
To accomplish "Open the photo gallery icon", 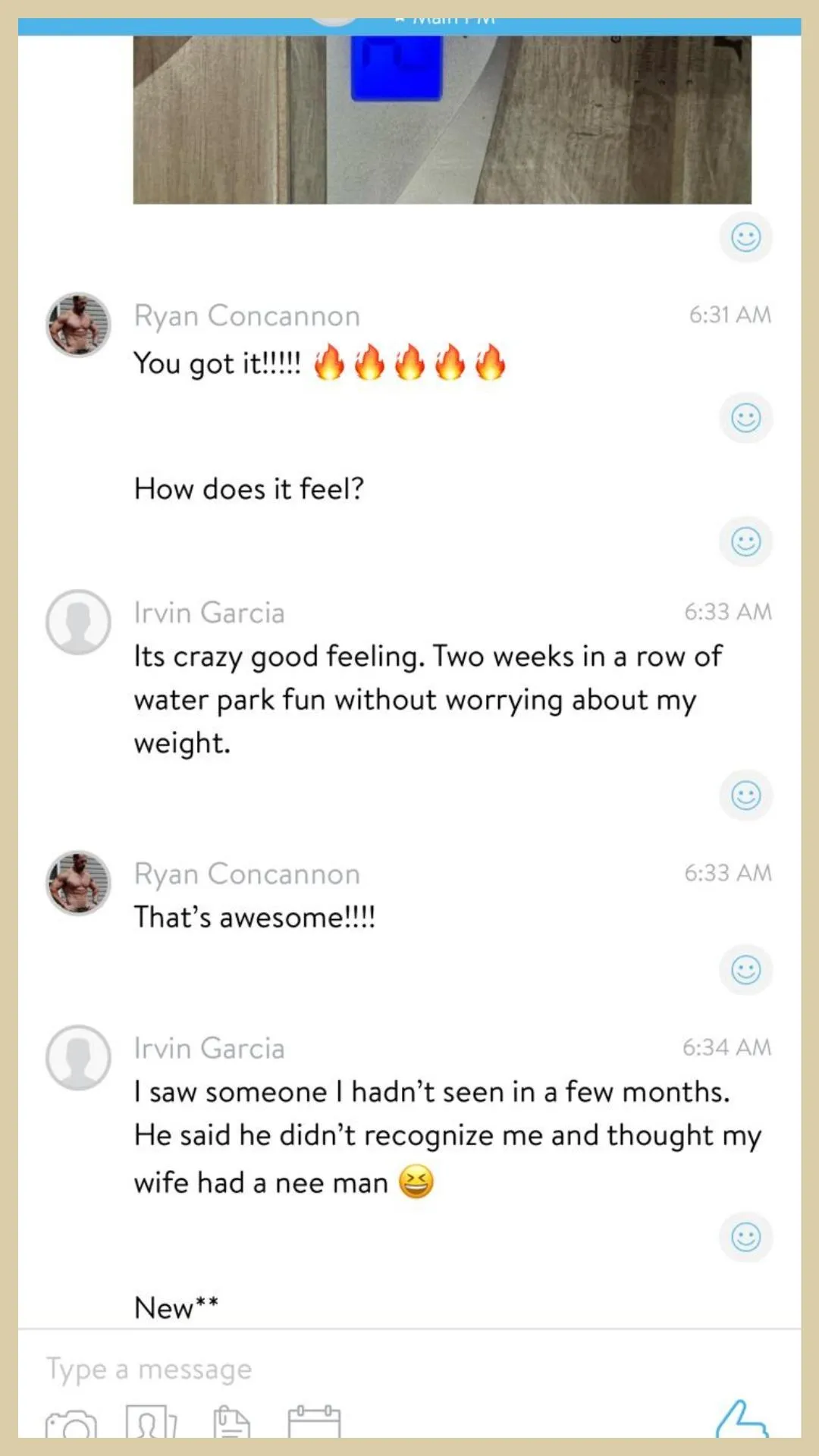I will click(x=151, y=1423).
